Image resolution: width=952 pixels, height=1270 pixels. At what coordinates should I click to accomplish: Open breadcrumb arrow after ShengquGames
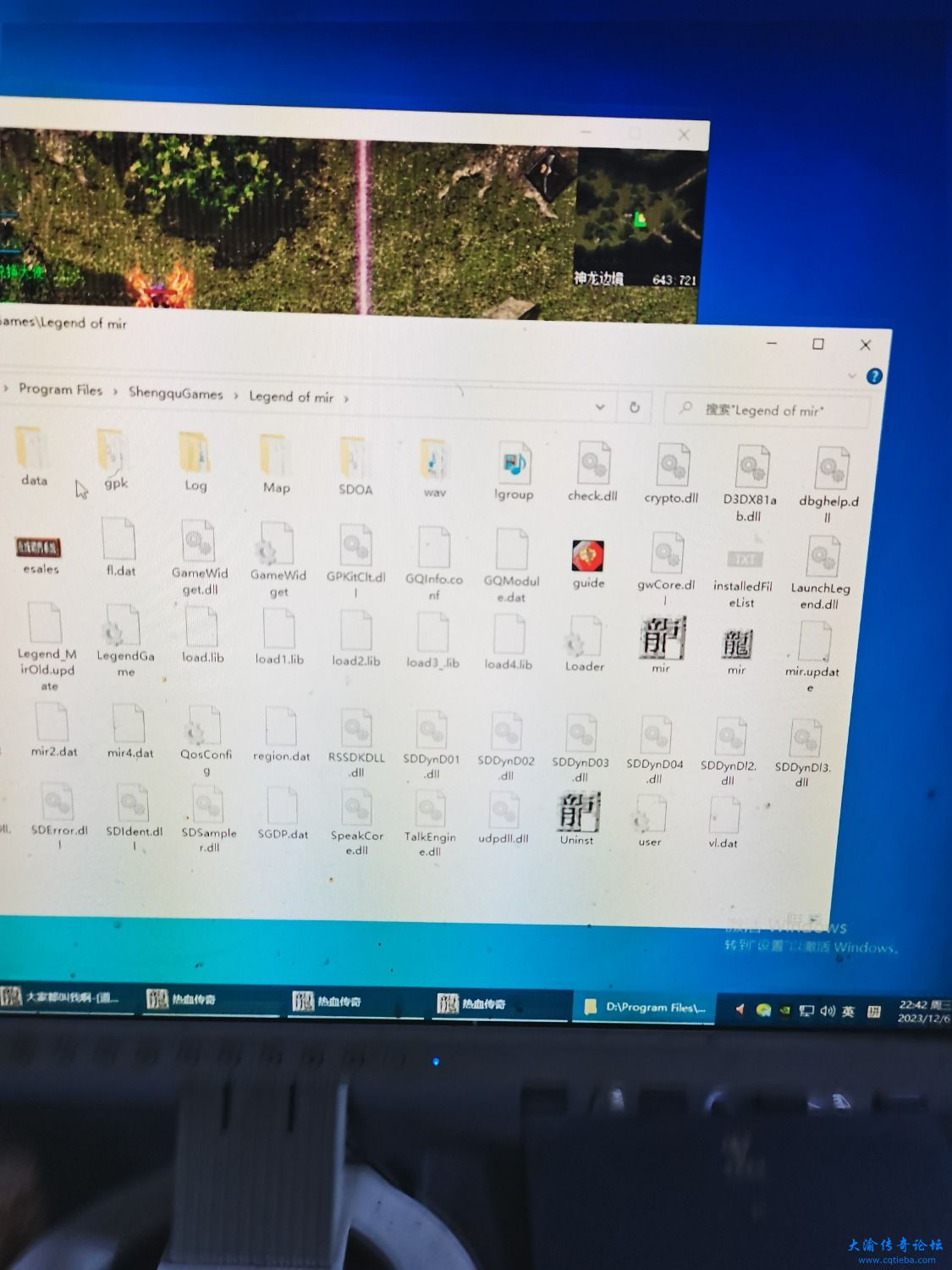(236, 395)
